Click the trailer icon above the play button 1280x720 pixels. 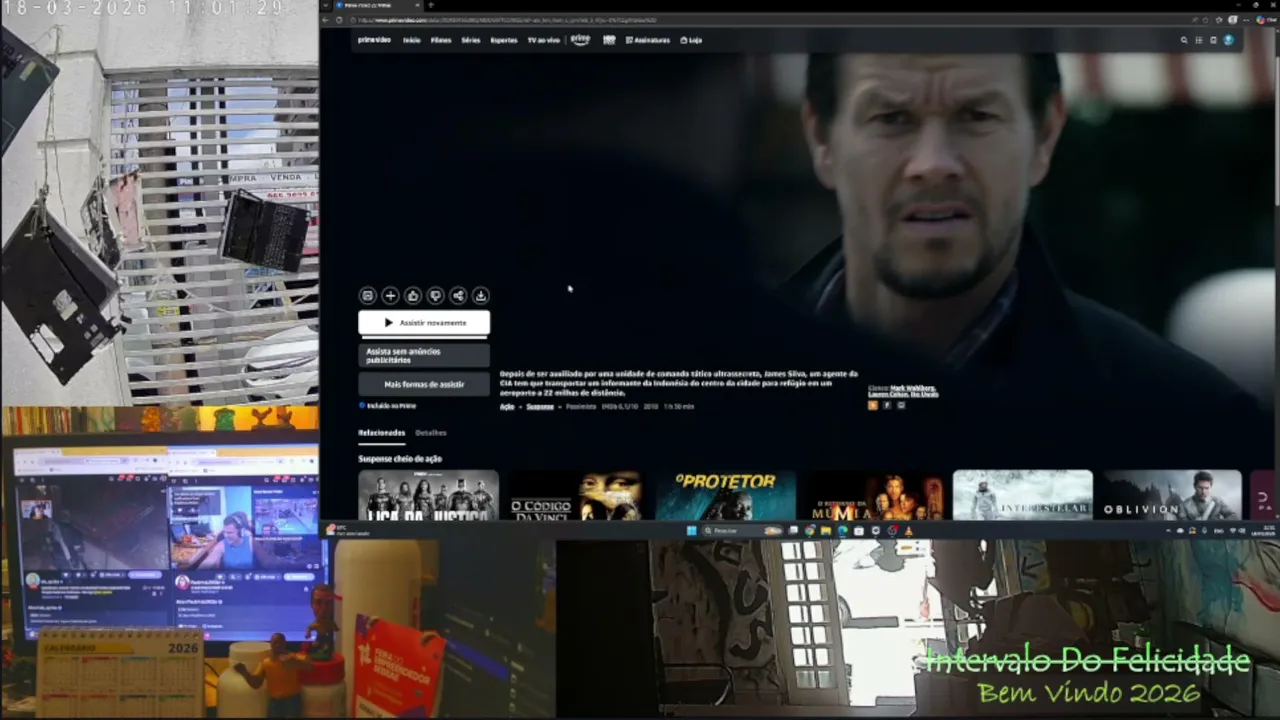[367, 296]
